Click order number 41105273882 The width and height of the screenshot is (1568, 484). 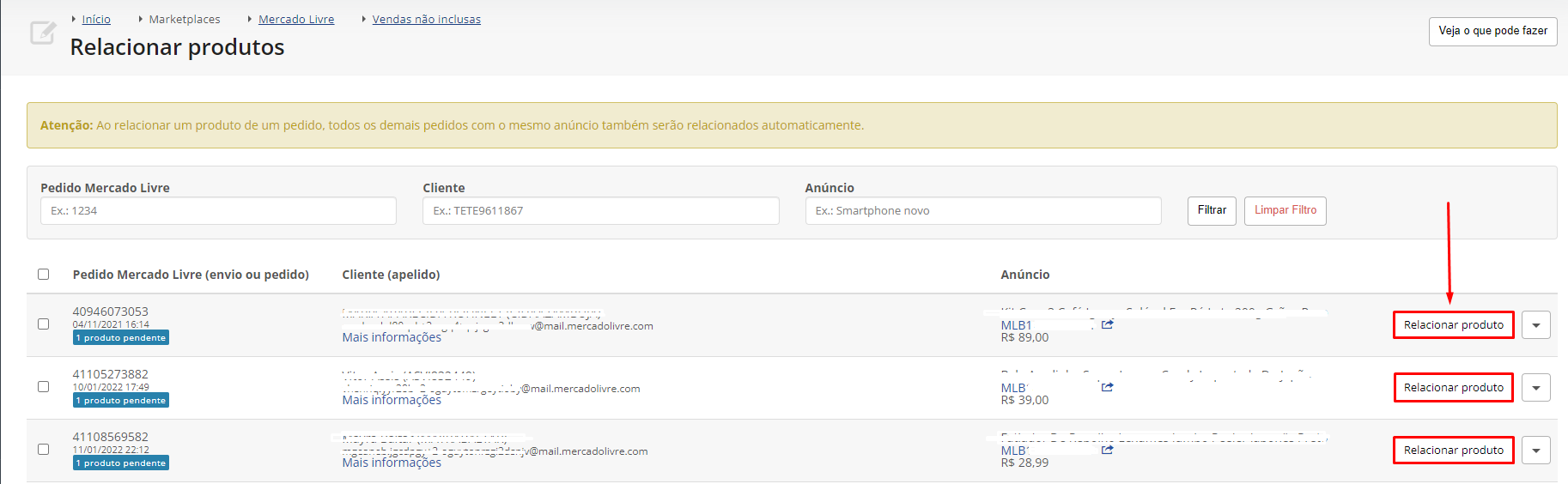[111, 374]
